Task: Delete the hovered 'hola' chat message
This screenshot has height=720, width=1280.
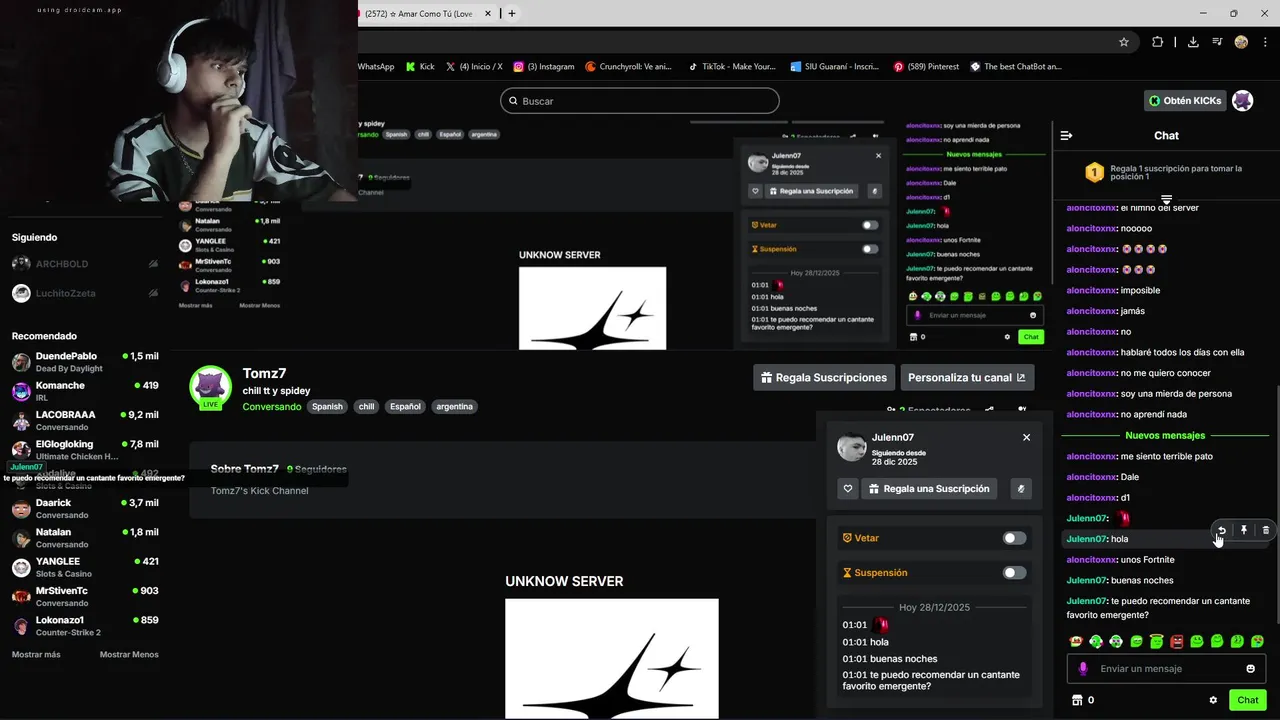Action: tap(1266, 530)
